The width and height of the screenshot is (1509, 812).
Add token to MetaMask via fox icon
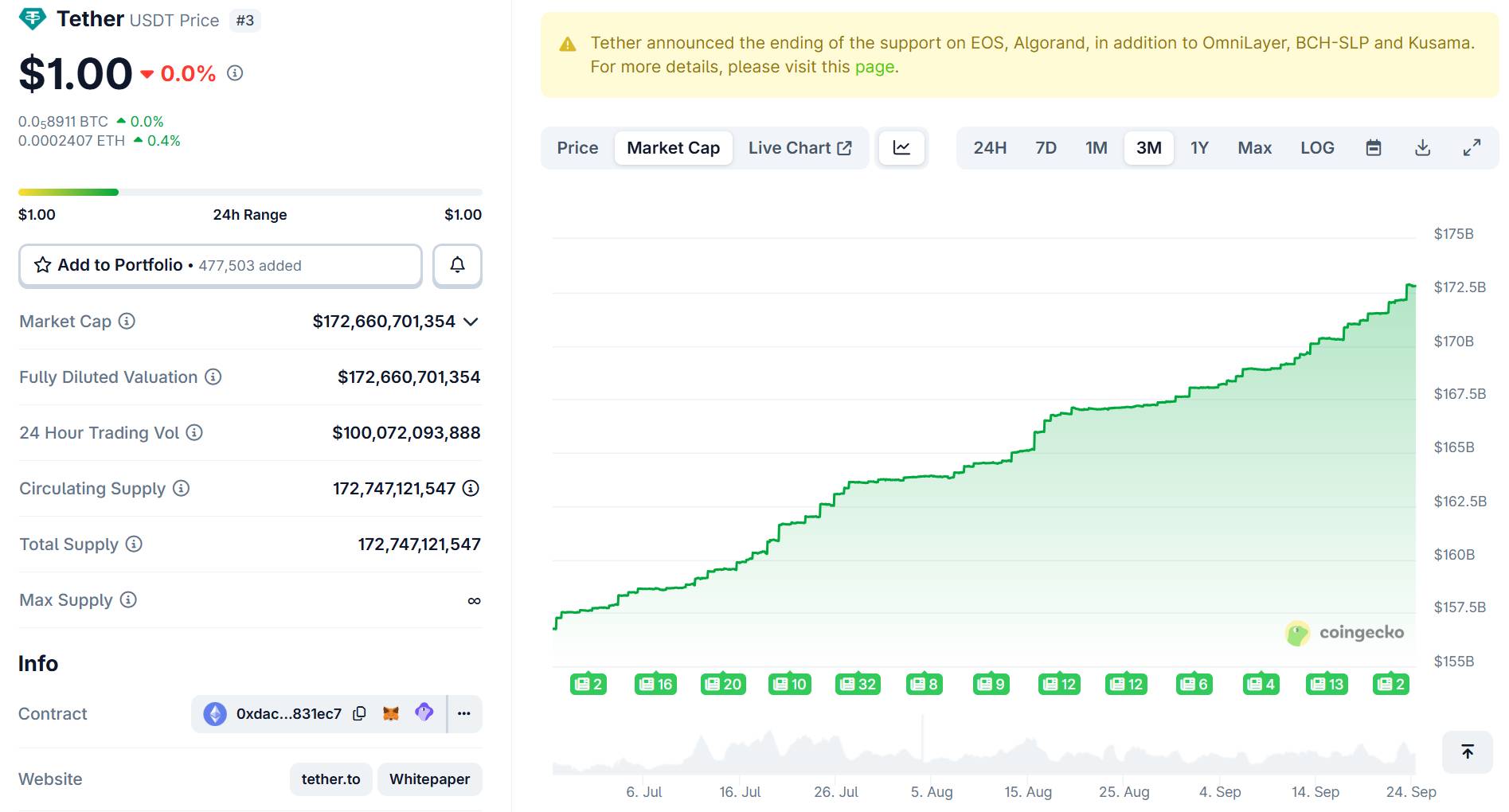click(x=391, y=713)
